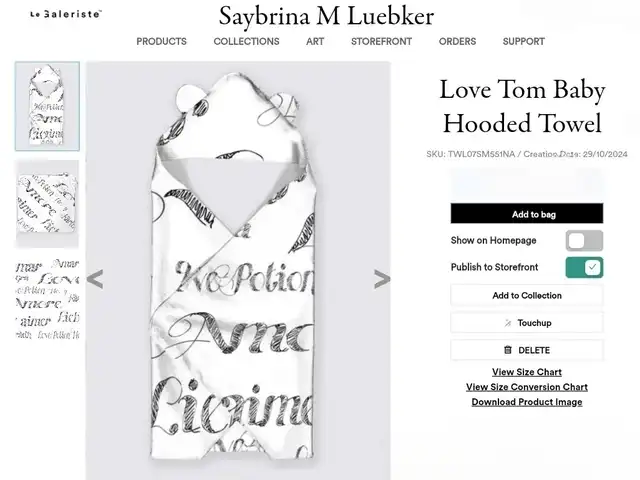Open the ORDERS page
The width and height of the screenshot is (640, 480).
click(x=457, y=41)
